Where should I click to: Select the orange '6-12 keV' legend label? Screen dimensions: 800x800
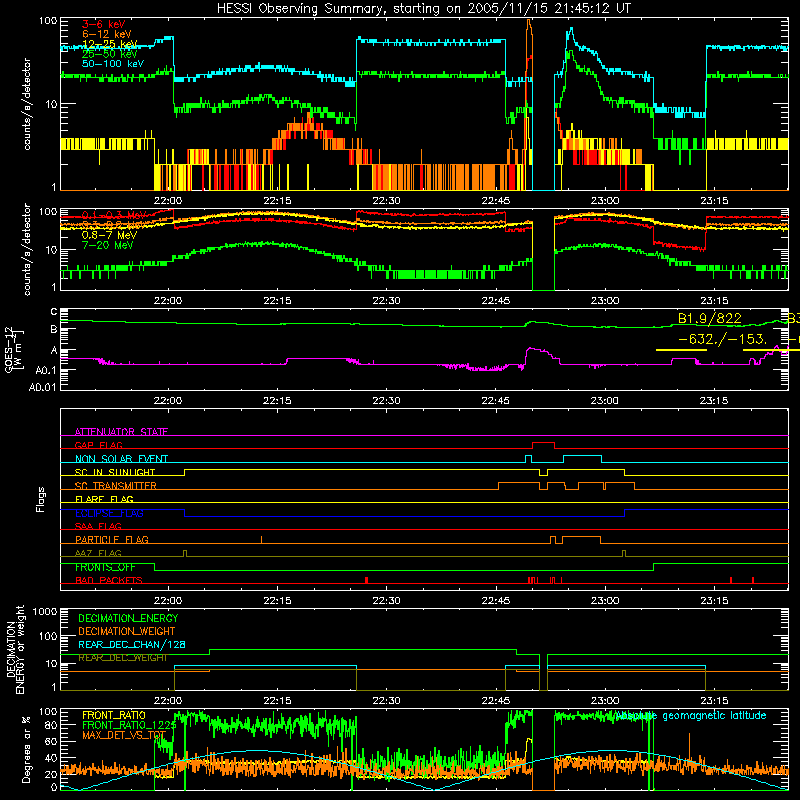(x=107, y=34)
